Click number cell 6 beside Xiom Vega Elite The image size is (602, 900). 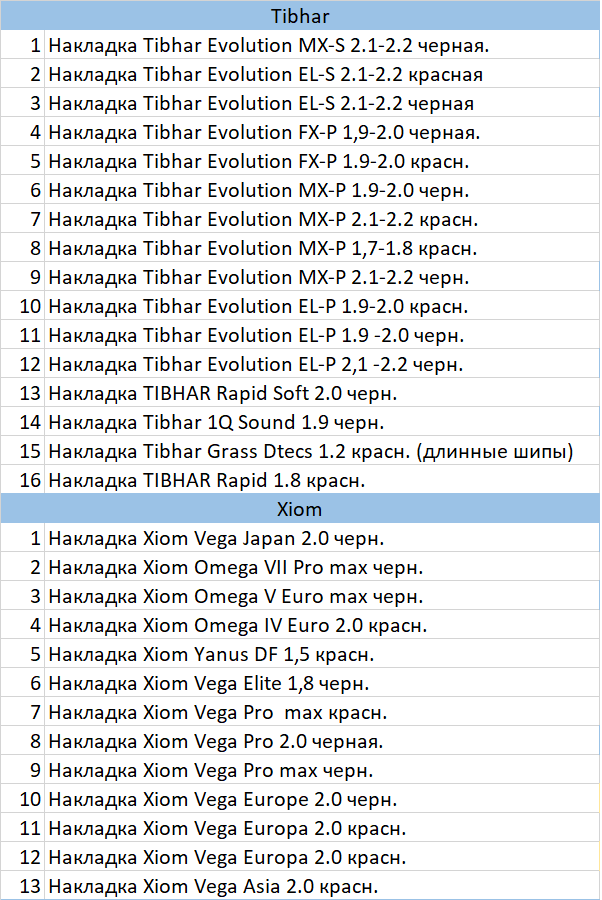[x=22, y=683]
